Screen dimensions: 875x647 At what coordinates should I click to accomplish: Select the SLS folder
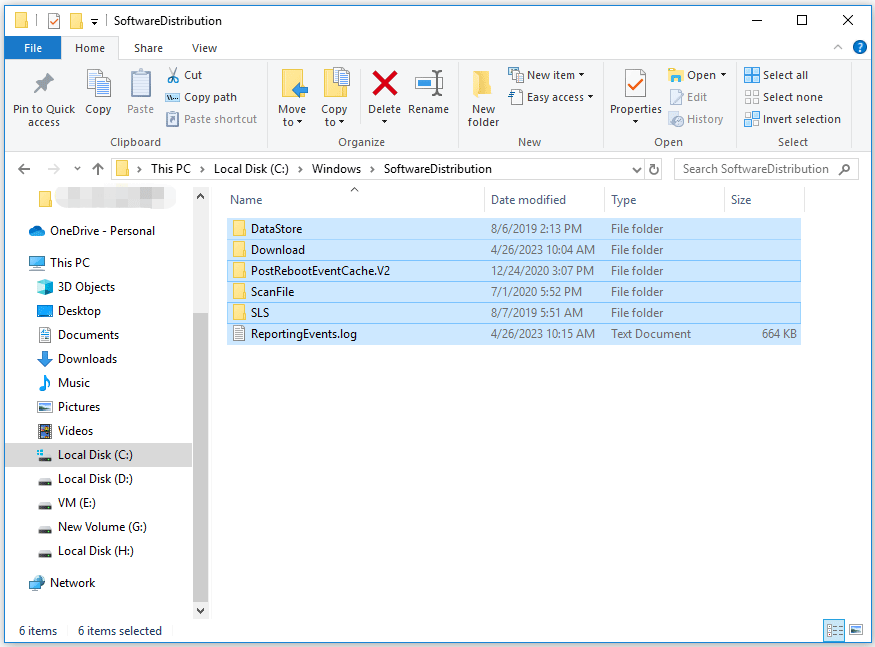click(513, 313)
